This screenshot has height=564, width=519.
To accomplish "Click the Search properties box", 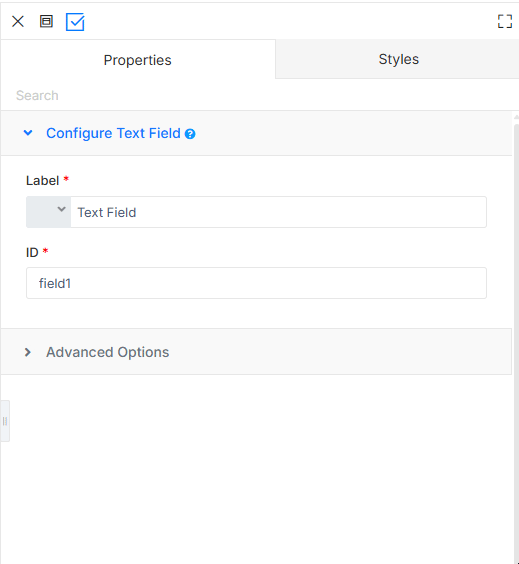I will click(x=259, y=95).
